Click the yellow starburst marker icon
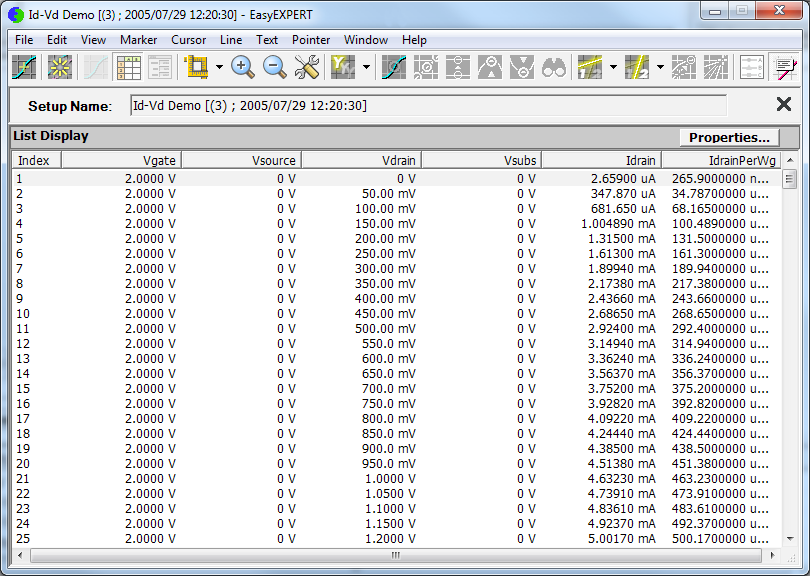The width and height of the screenshot is (810, 576). click(x=59, y=67)
